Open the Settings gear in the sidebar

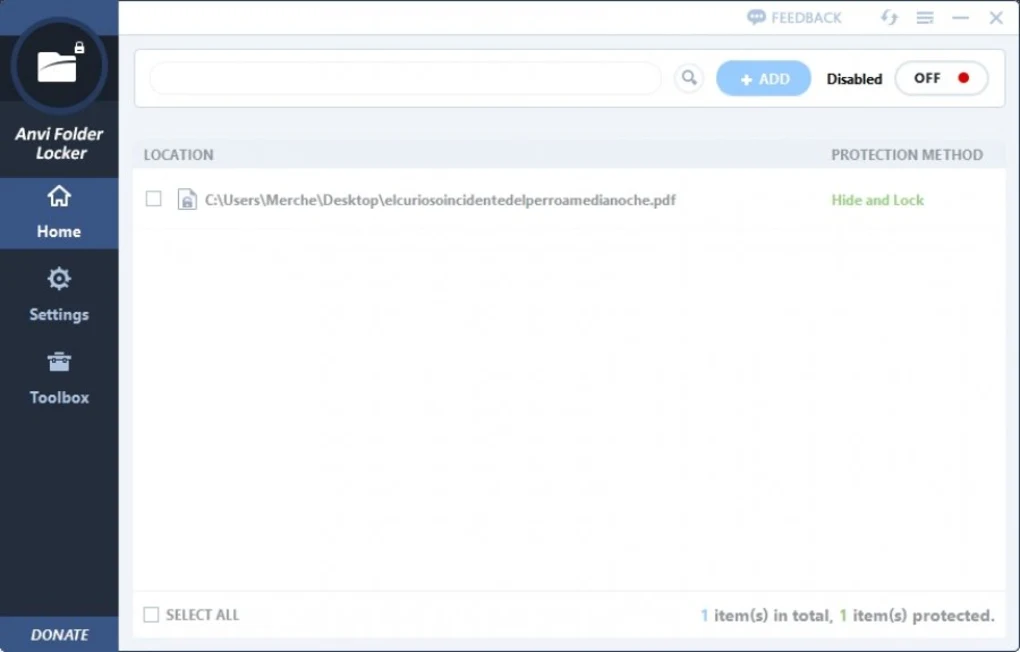coord(59,278)
